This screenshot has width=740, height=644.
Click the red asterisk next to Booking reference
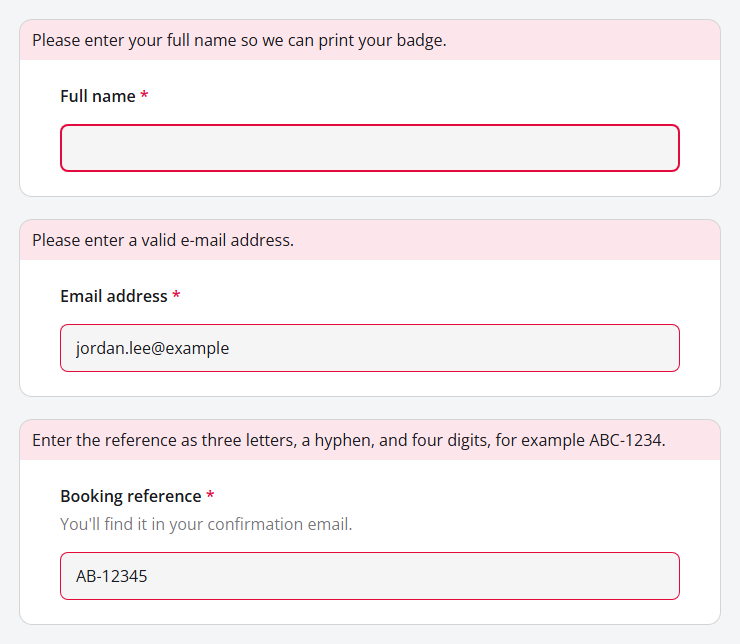[210, 495]
